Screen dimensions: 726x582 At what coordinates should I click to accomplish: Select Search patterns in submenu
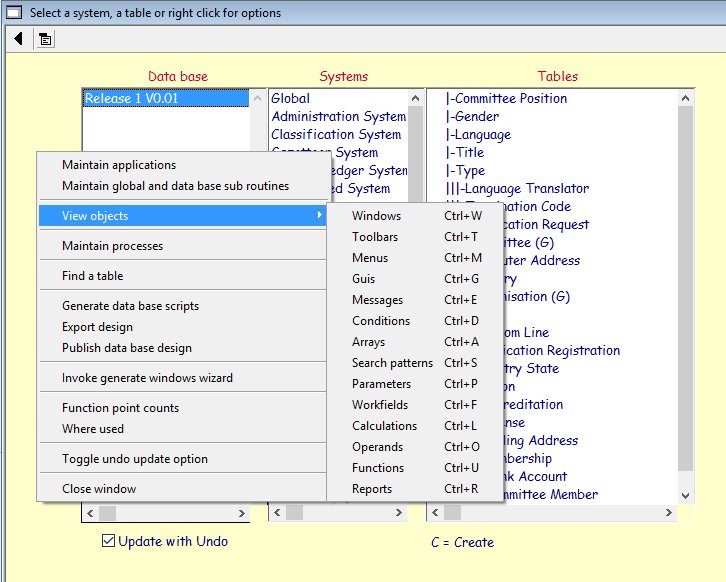[392, 363]
